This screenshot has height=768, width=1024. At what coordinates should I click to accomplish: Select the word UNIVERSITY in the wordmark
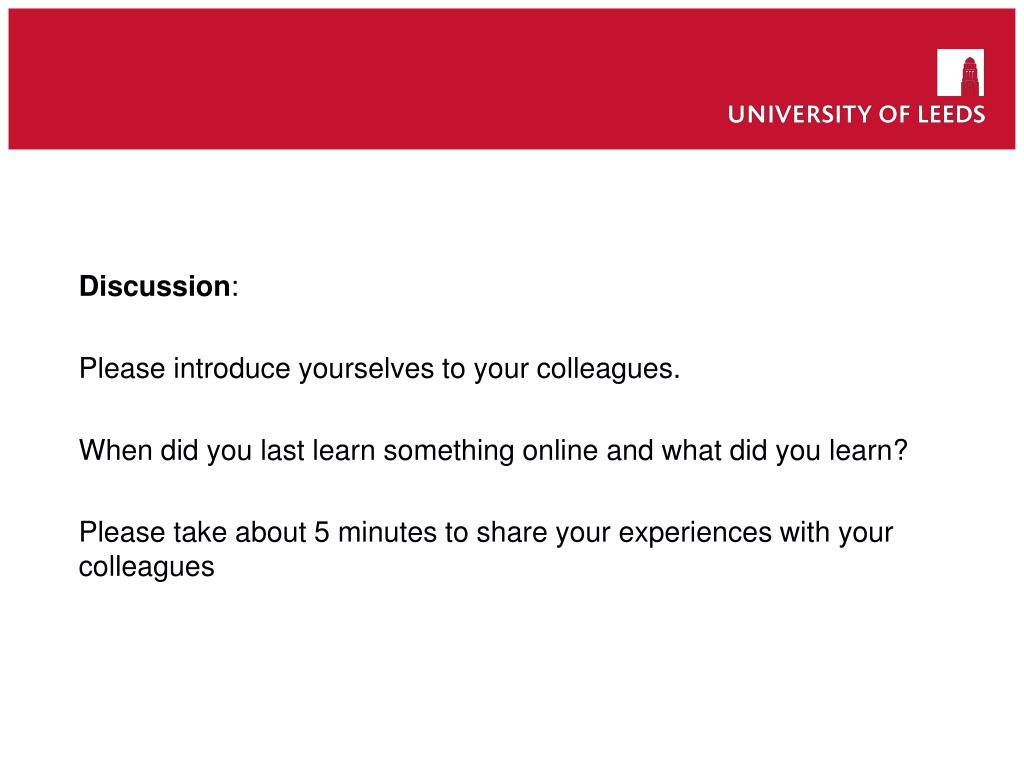pos(799,114)
